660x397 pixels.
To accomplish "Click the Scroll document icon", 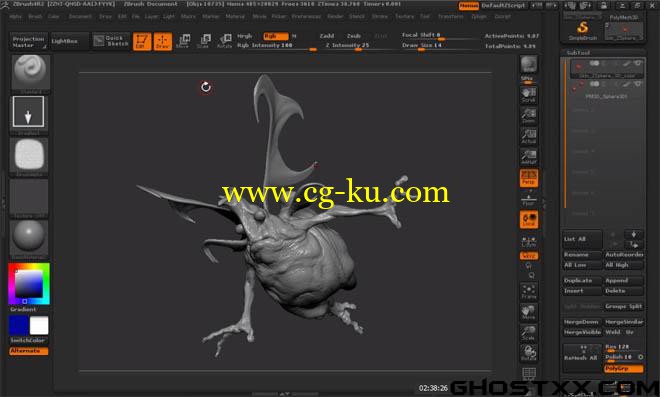I will (529, 95).
